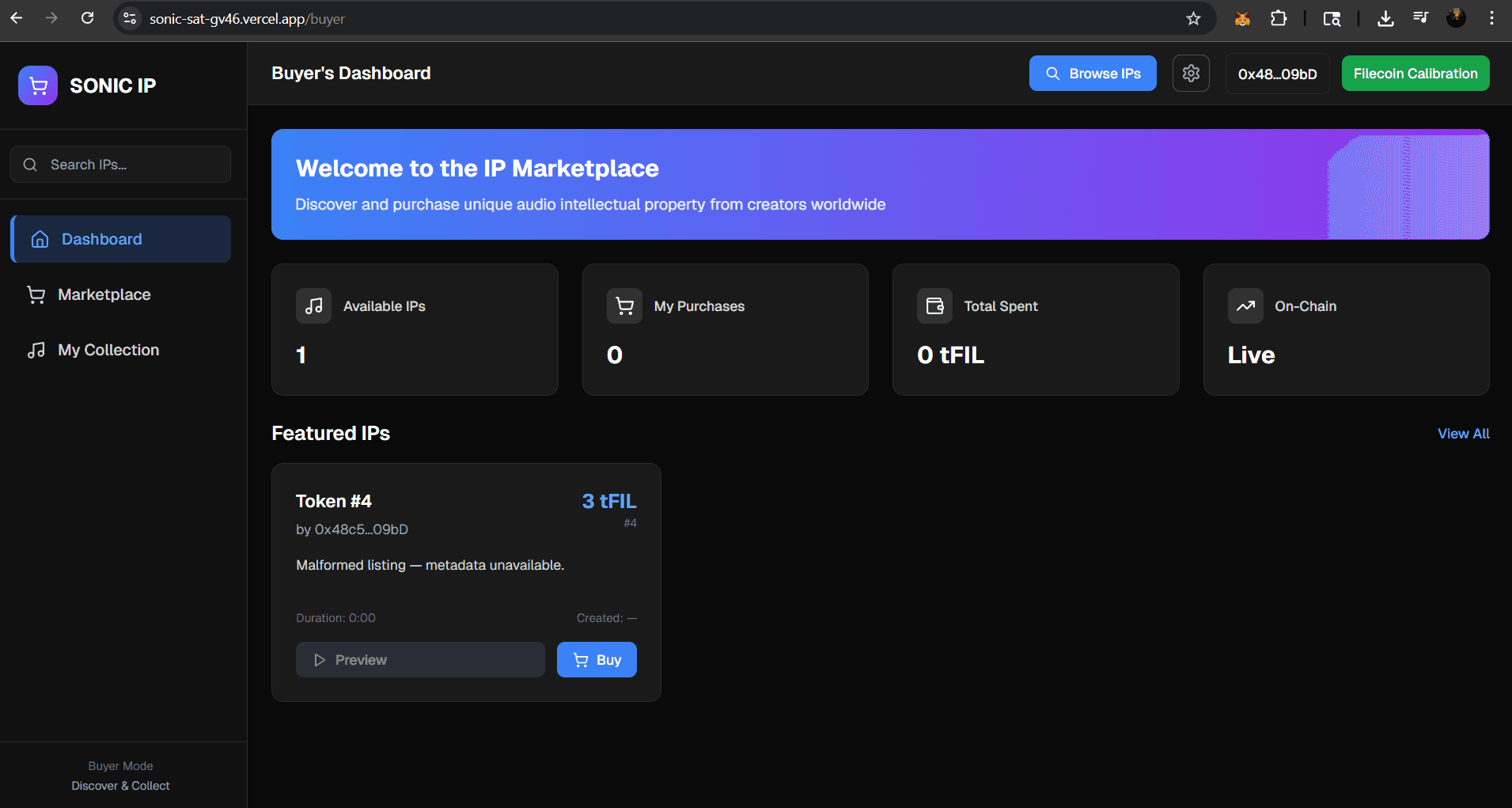Click the trending arrow icon on On-Chain card
The image size is (1512, 808).
coord(1245,306)
